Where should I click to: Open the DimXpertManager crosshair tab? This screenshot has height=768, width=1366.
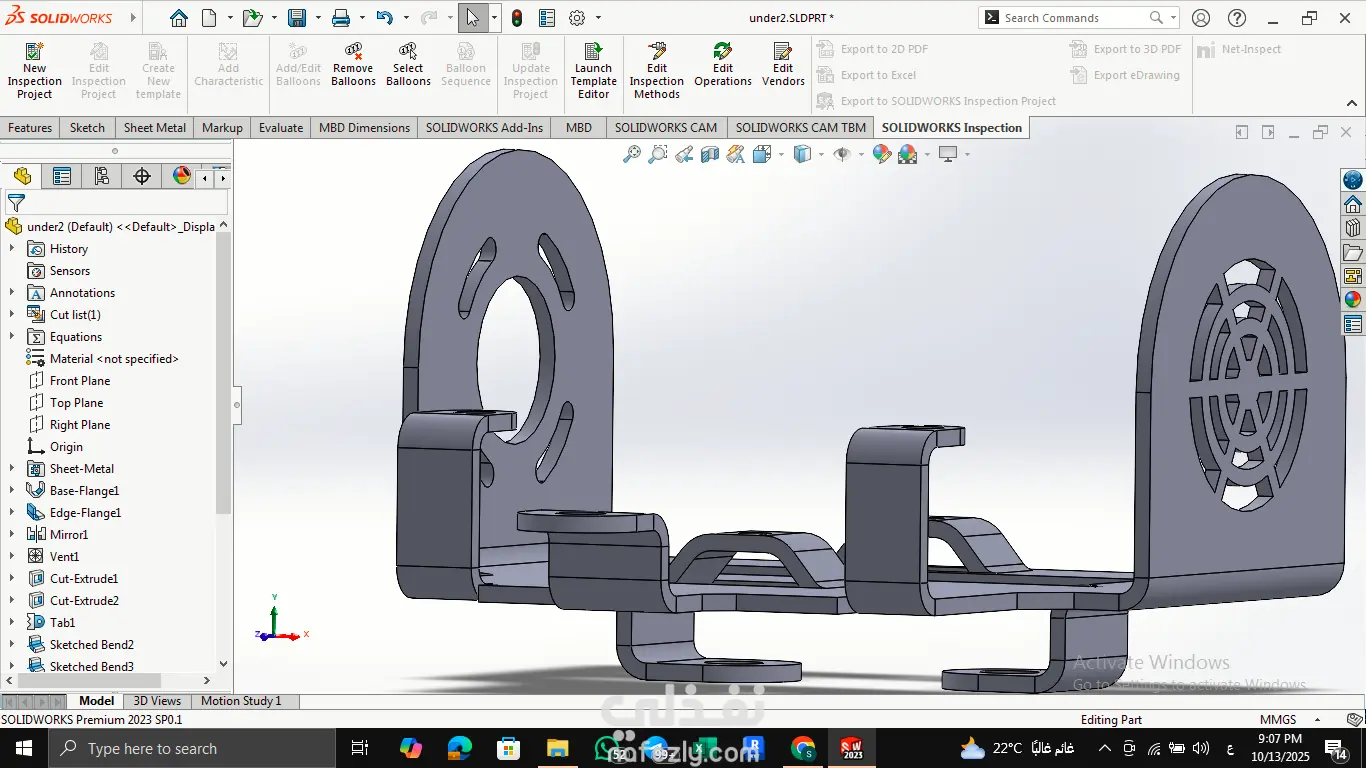point(142,177)
